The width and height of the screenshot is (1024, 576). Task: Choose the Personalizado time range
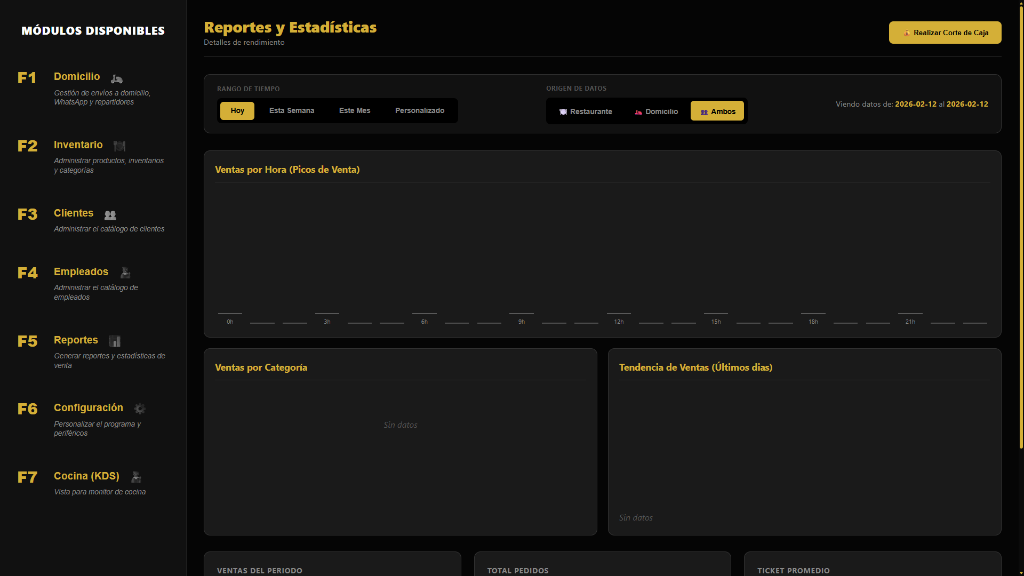coord(420,111)
